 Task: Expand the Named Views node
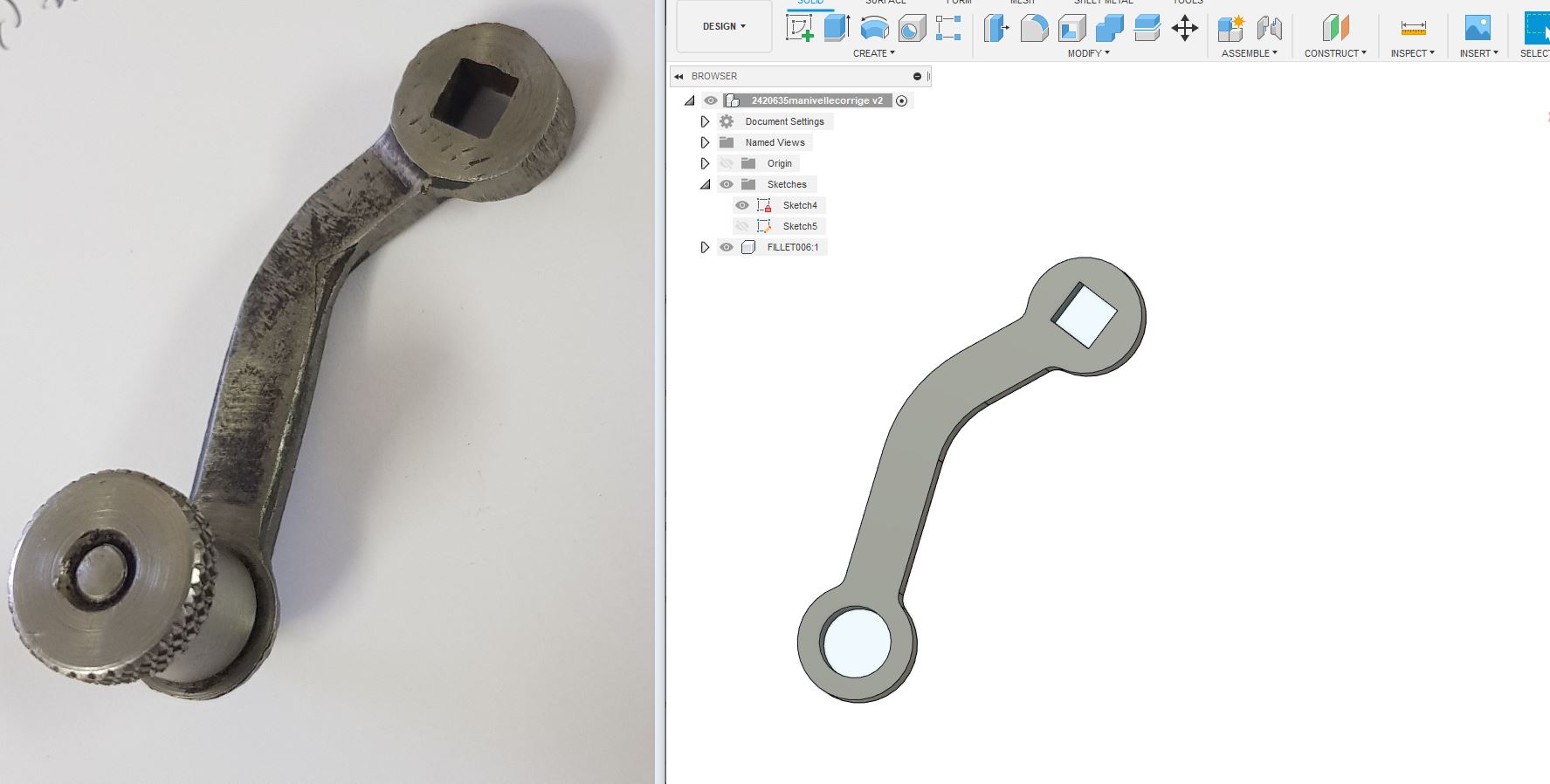705,142
